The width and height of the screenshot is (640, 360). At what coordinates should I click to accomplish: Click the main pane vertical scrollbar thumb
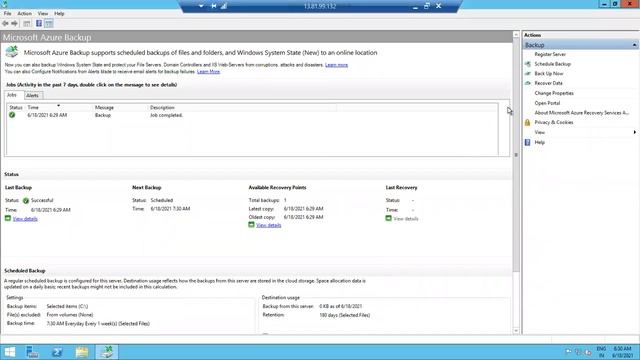tap(516, 155)
